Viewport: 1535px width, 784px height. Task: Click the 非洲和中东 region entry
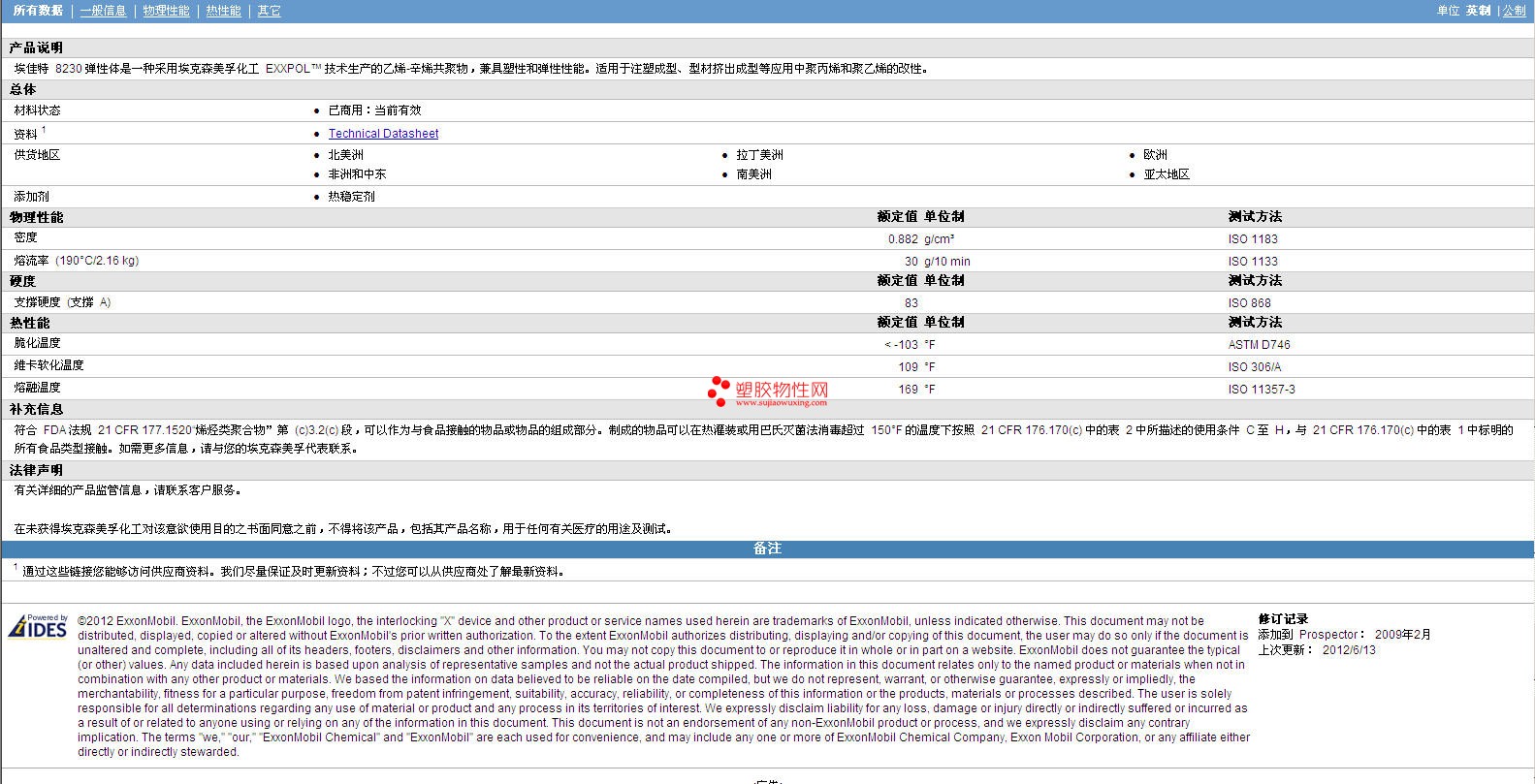tap(357, 174)
